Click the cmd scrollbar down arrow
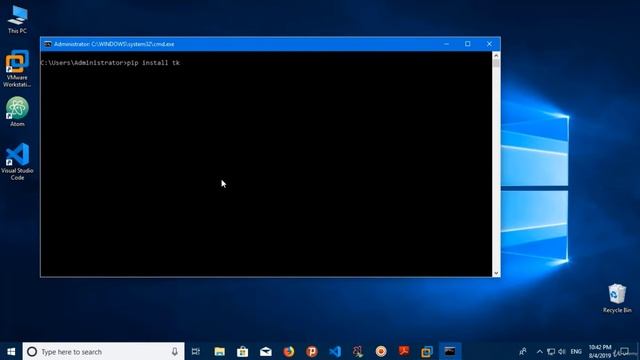Screen dimensions: 640x360 pos(496,273)
